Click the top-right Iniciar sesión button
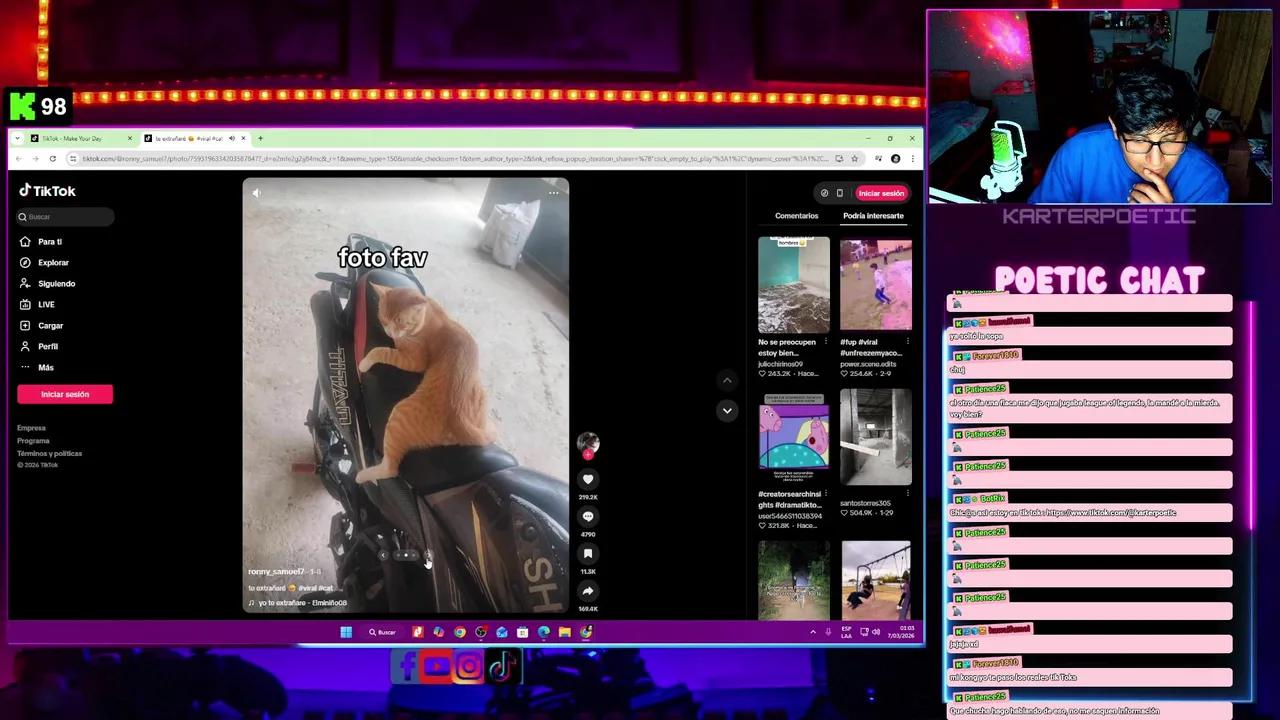1280x720 pixels. [x=881, y=193]
